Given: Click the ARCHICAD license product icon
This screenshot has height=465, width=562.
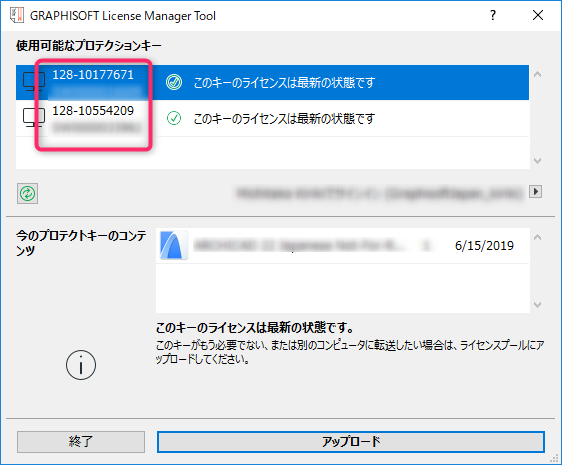Looking at the screenshot, I should point(174,245).
